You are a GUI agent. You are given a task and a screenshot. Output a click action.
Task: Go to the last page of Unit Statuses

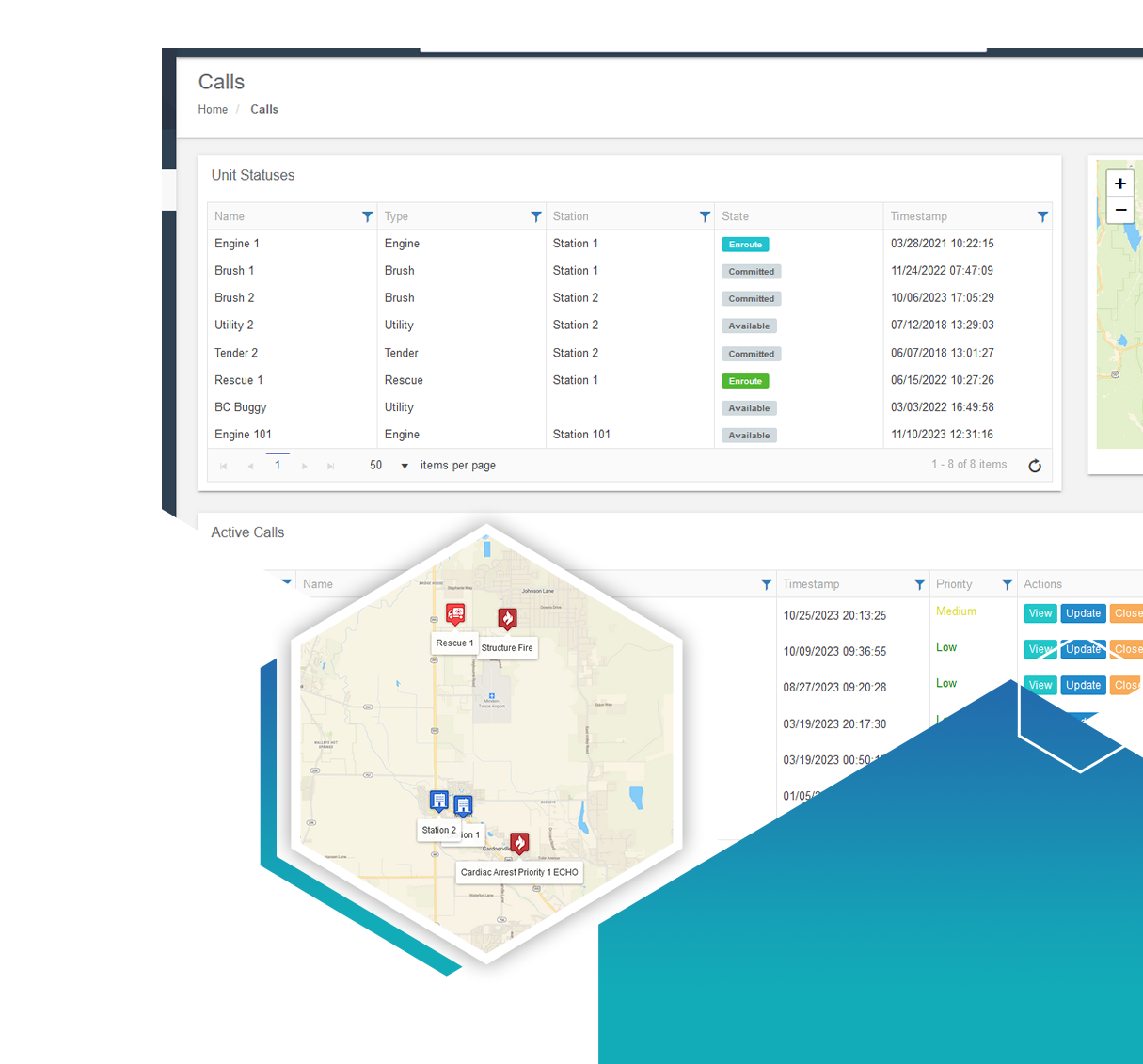[x=330, y=465]
